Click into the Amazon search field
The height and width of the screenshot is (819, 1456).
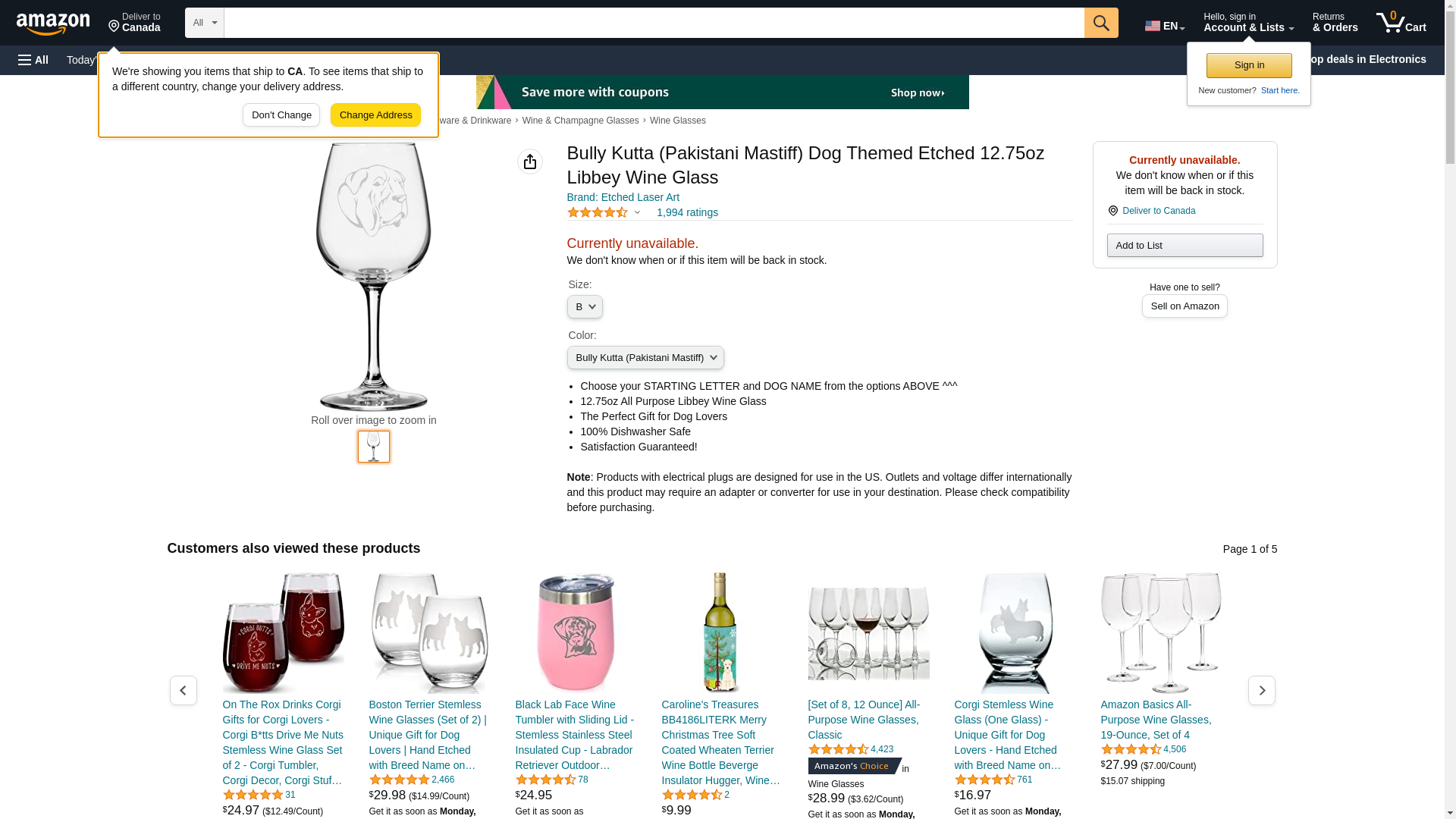pos(654,23)
